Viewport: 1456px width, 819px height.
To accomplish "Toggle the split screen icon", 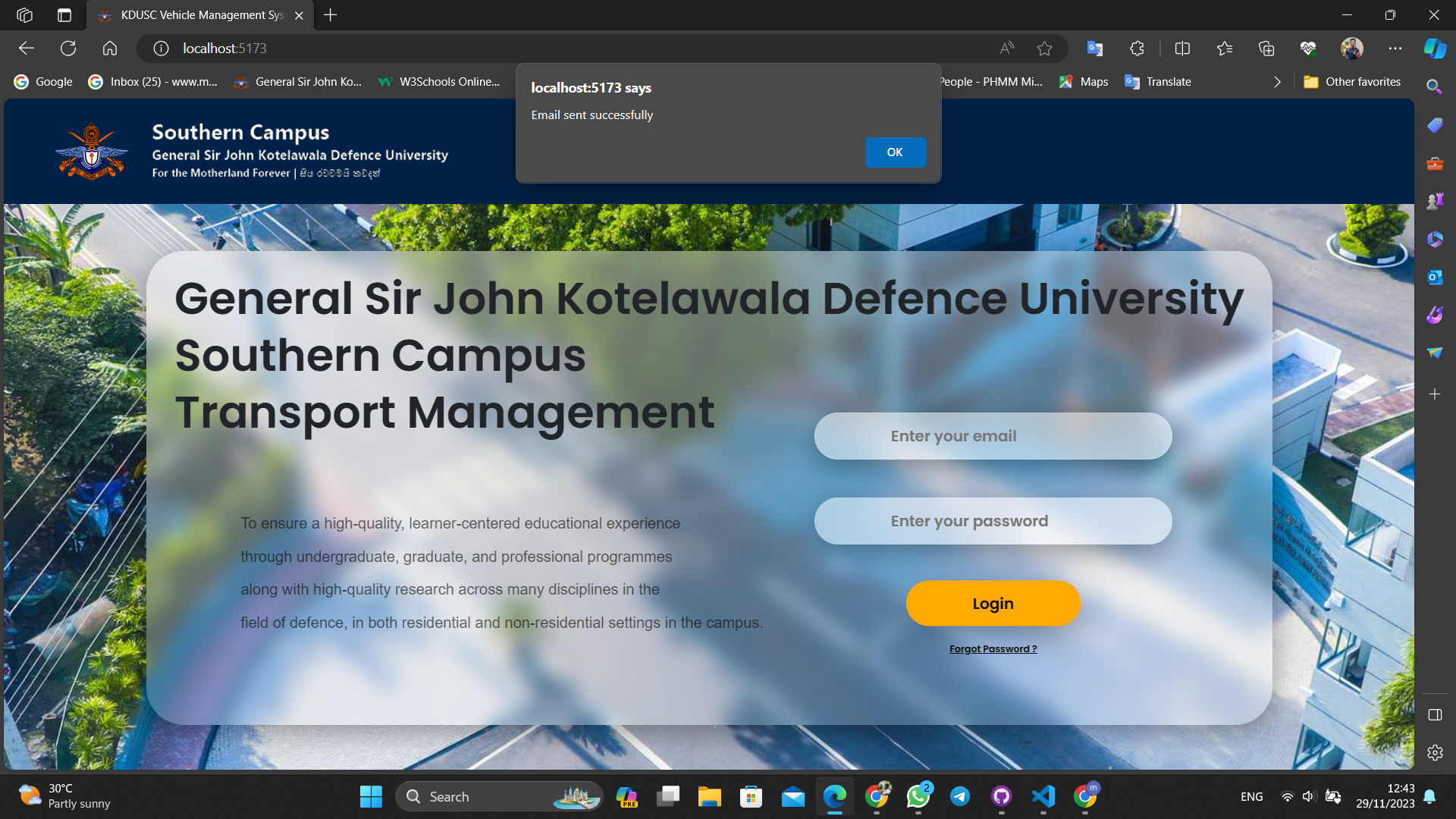I will tap(1182, 49).
